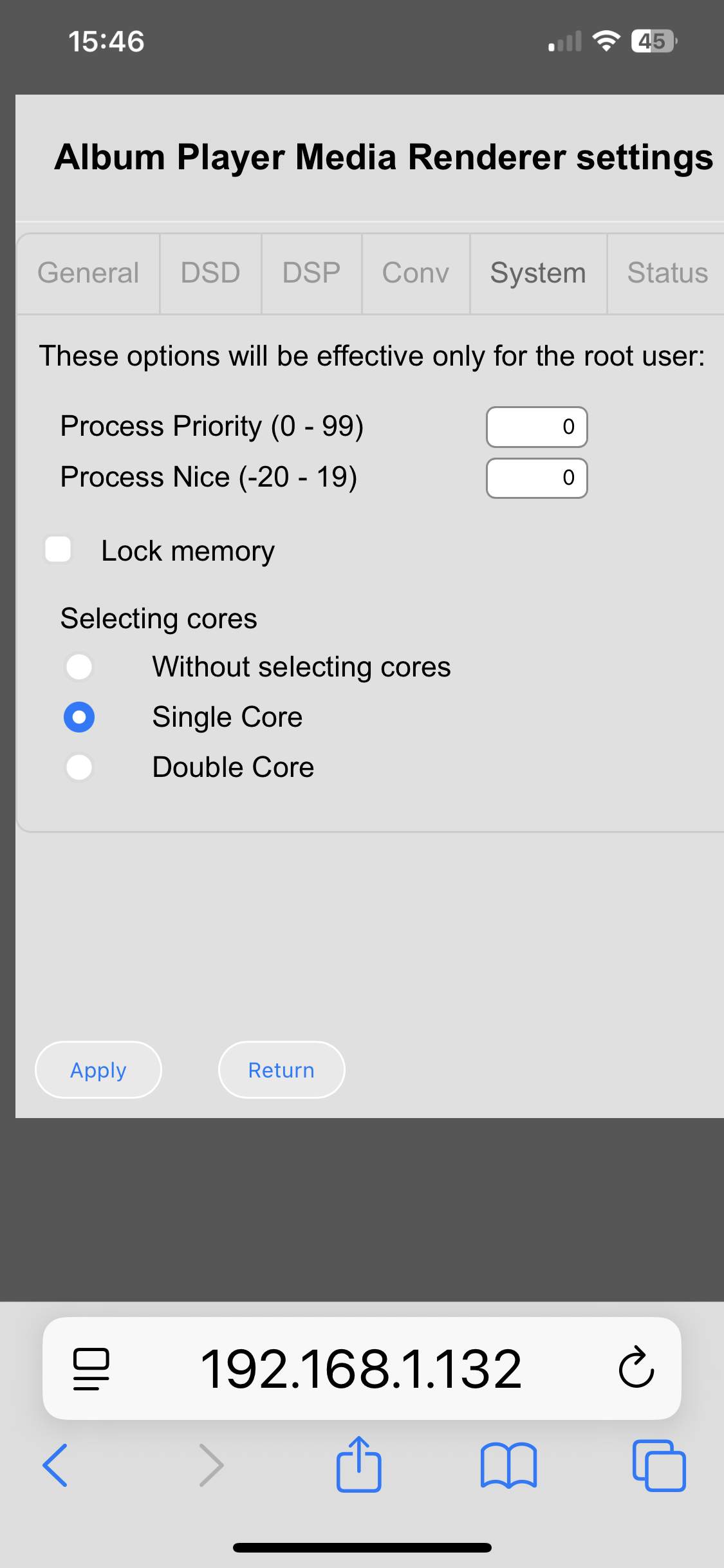Click the Return button
The height and width of the screenshot is (1568, 724).
click(x=281, y=1070)
